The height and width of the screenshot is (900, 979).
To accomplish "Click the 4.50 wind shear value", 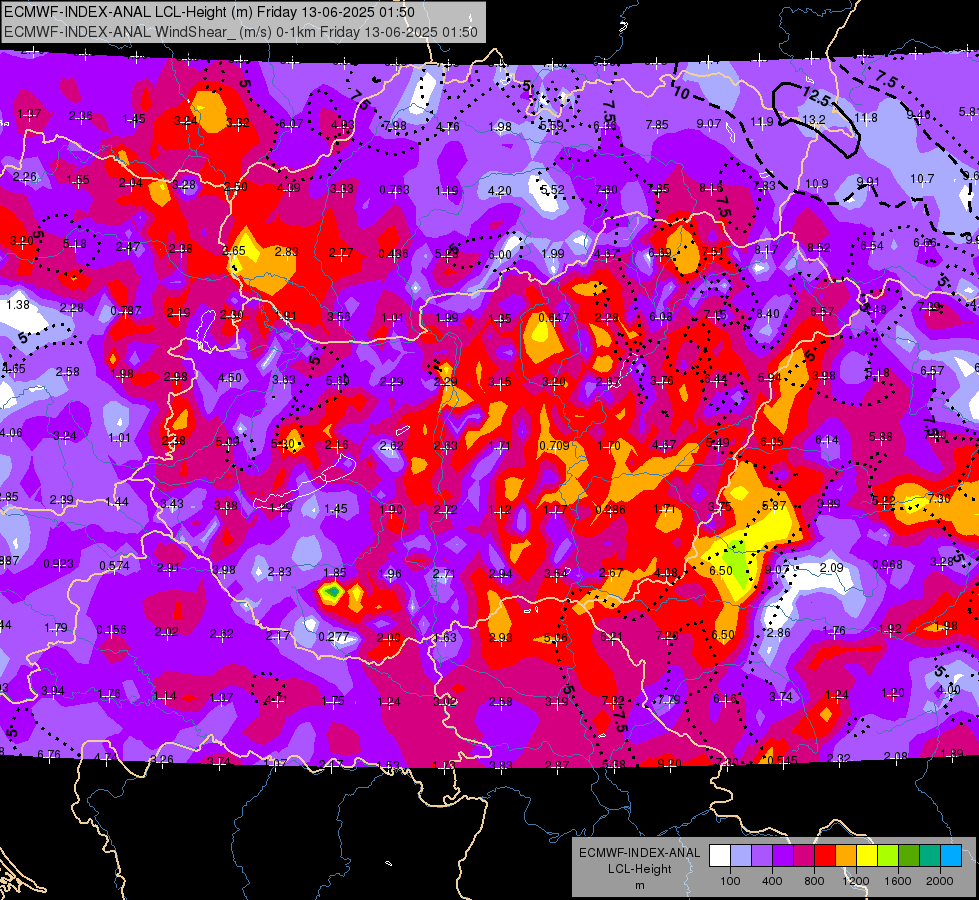I will [230, 377].
